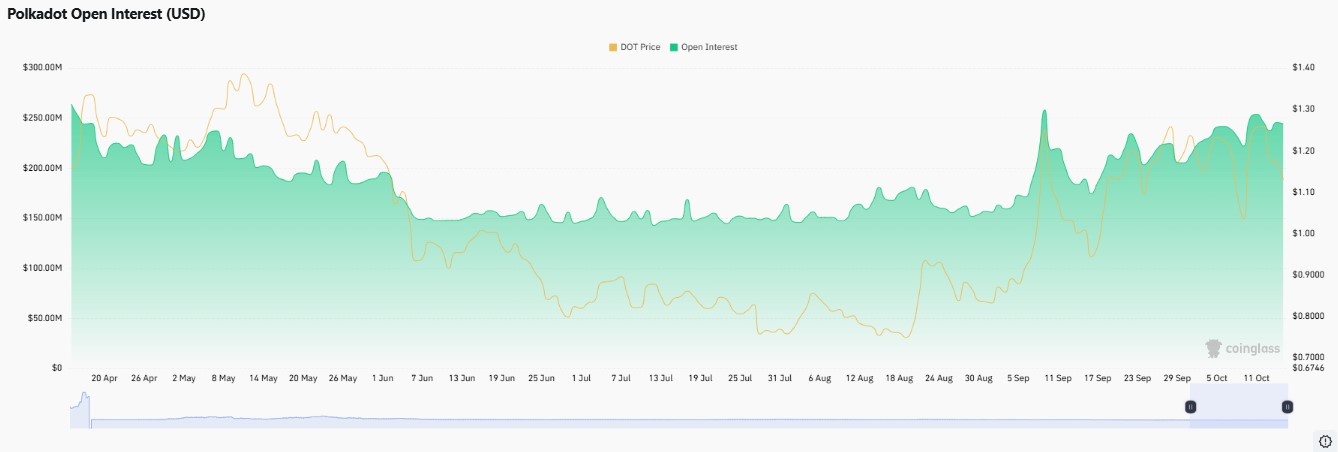Viewport: 1338px width, 452px height.
Task: Click the open interest peak near 11 Sep
Action: tap(1044, 111)
